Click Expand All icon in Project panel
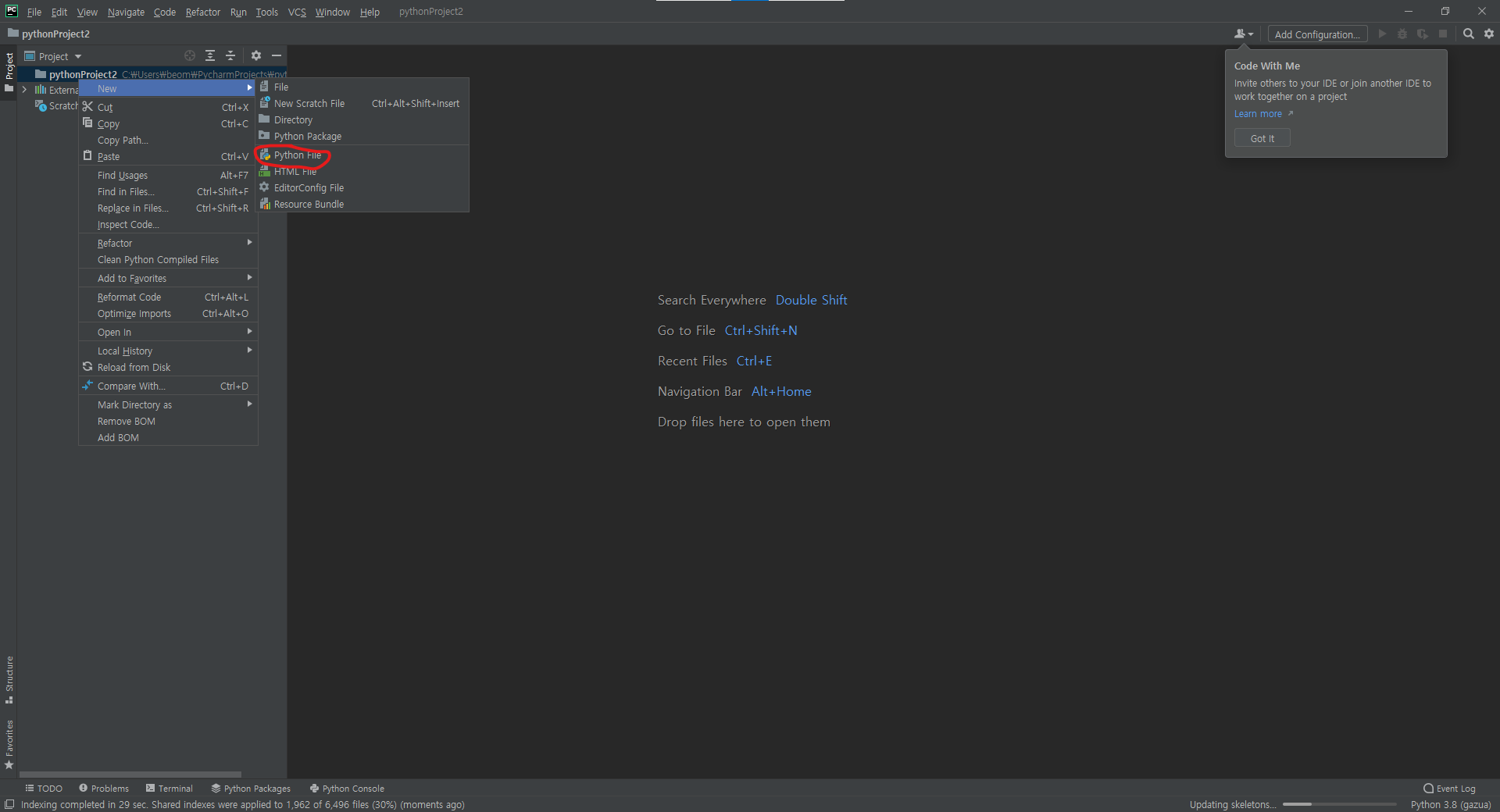Viewport: 1500px width, 812px height. (210, 55)
